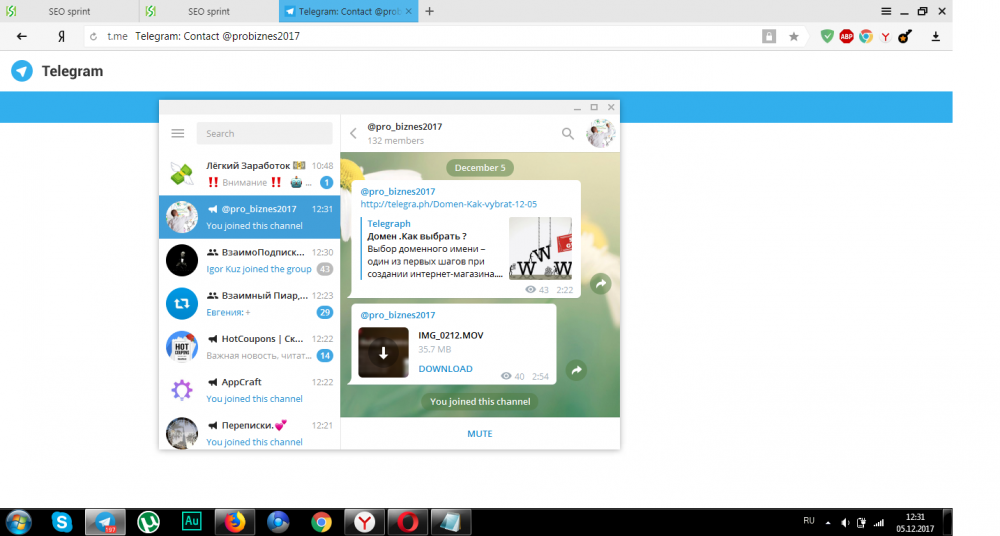Click the back arrow in chat header
This screenshot has width=1000, height=536.
pyautogui.click(x=353, y=133)
